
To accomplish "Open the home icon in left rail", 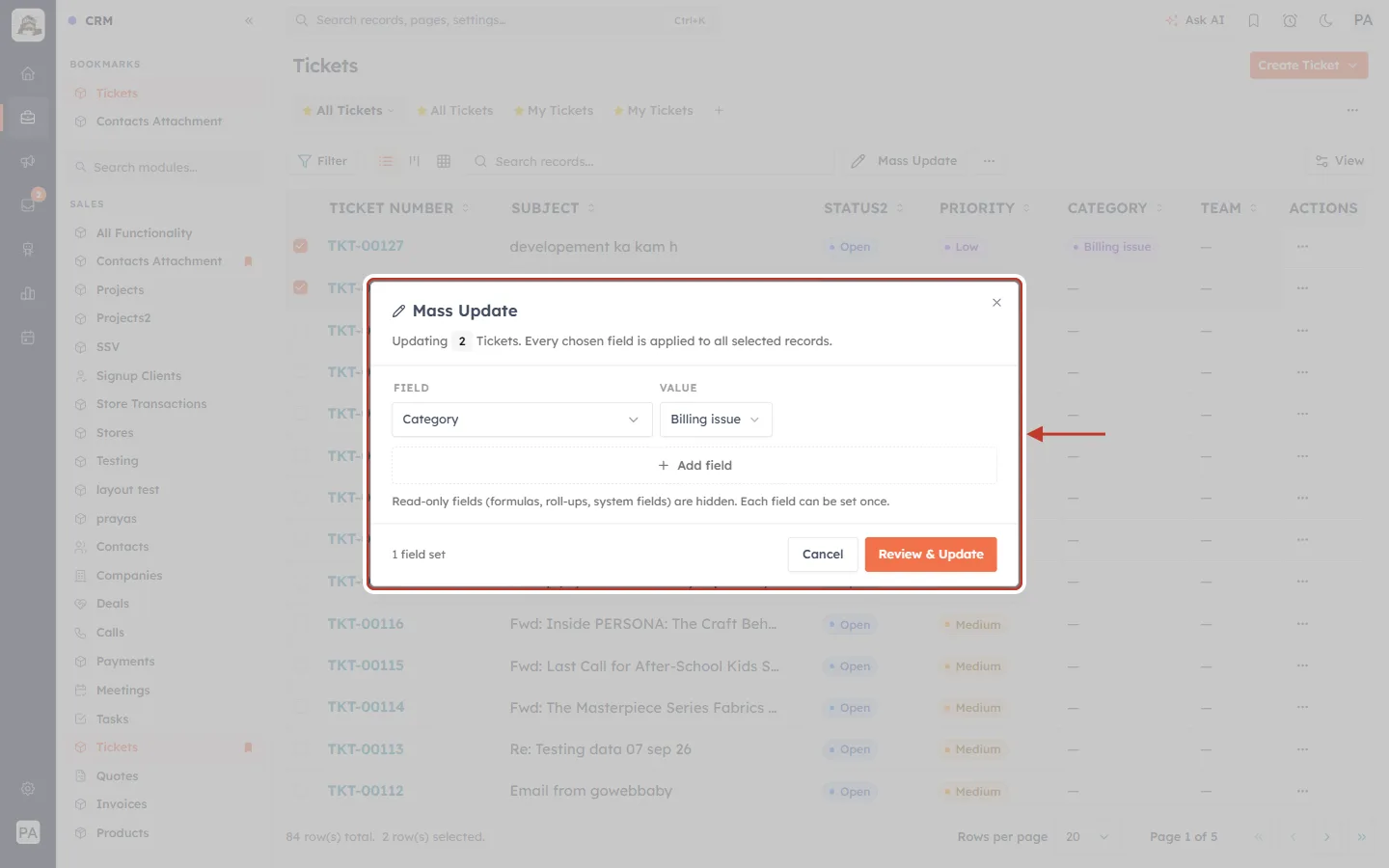I will pos(28,74).
